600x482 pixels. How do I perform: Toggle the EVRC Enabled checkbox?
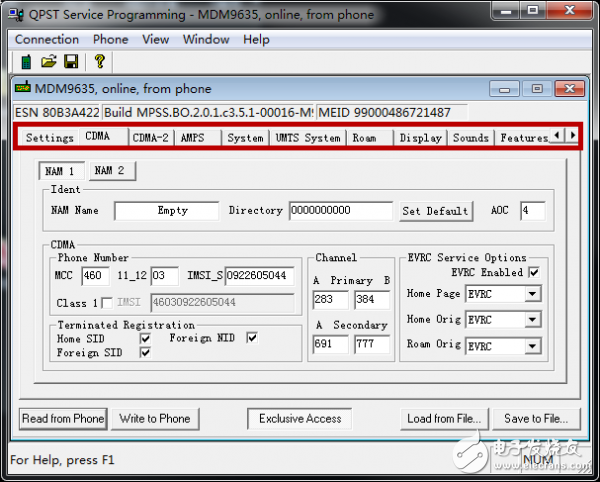coord(534,272)
